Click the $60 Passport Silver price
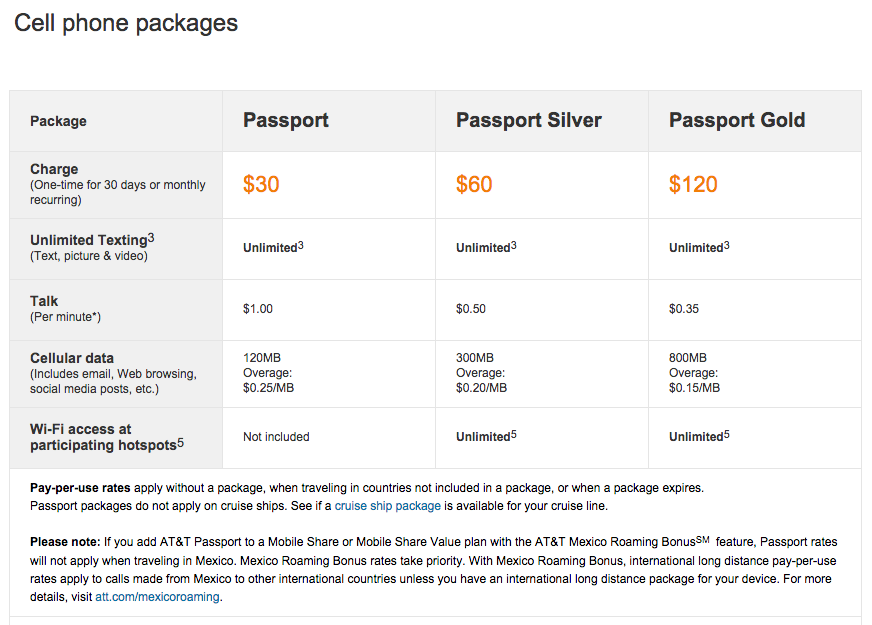 coord(474,184)
